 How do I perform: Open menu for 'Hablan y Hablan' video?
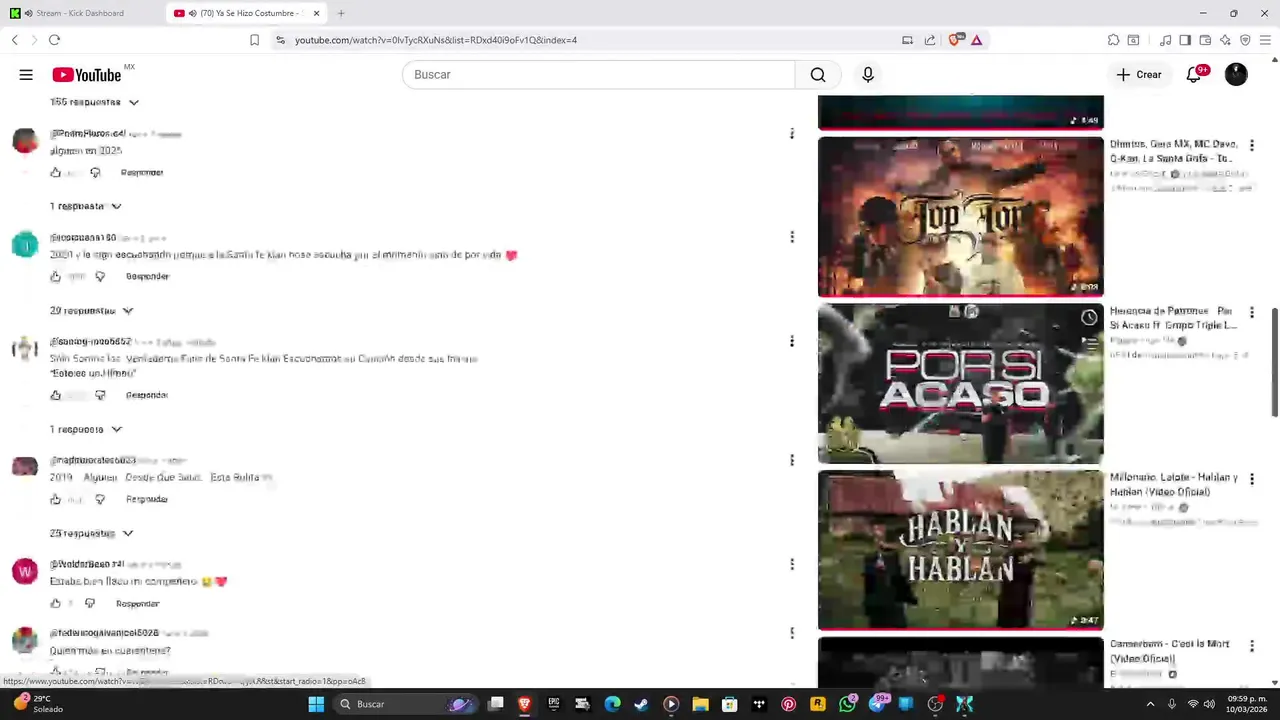click(x=1251, y=480)
